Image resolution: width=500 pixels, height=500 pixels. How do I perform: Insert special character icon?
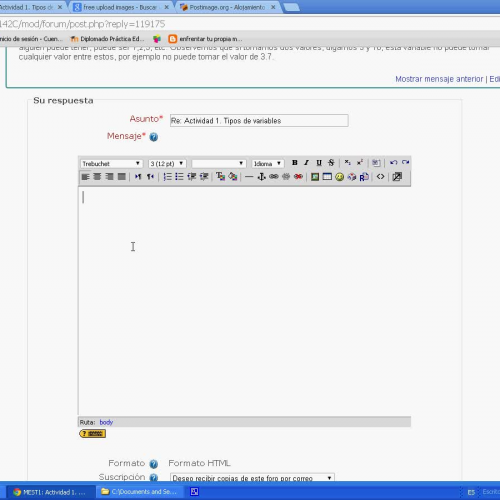point(352,177)
